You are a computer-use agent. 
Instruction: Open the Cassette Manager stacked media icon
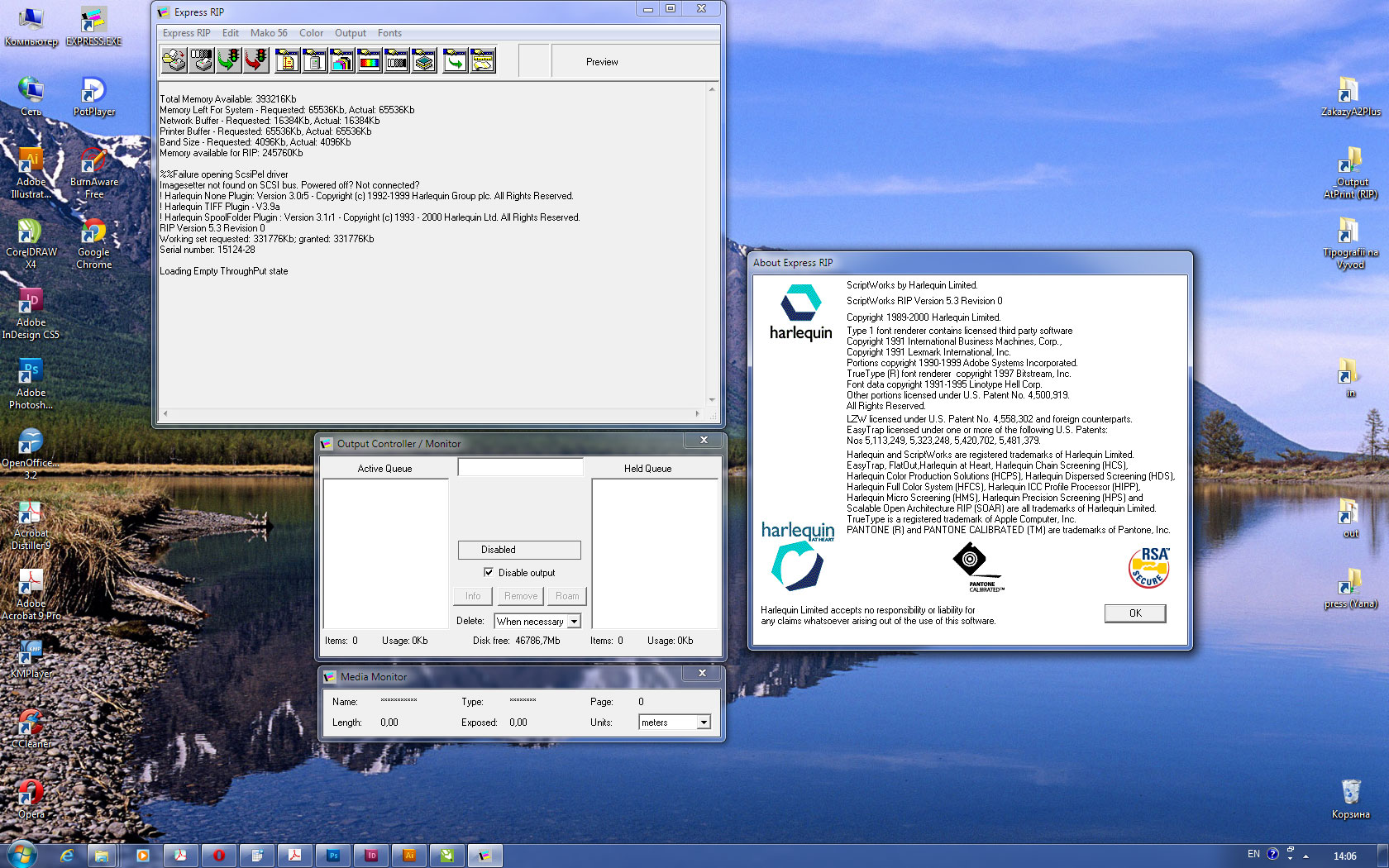coord(424,60)
